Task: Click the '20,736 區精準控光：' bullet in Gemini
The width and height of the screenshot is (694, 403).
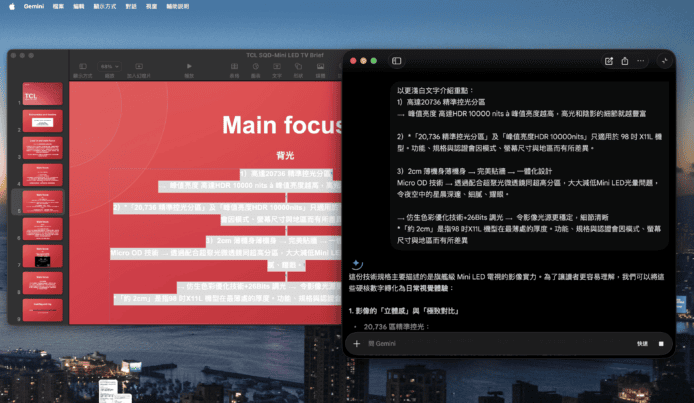Action: click(x=397, y=327)
